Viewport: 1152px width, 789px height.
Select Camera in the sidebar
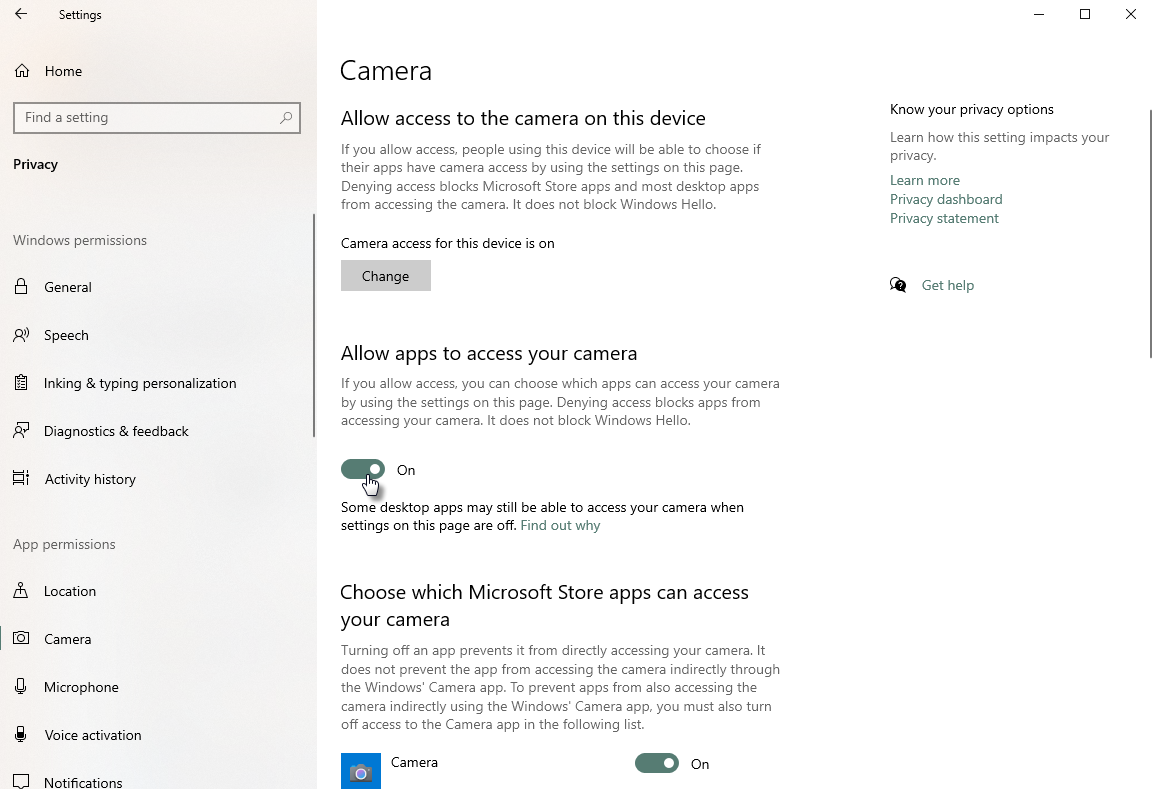(x=68, y=639)
